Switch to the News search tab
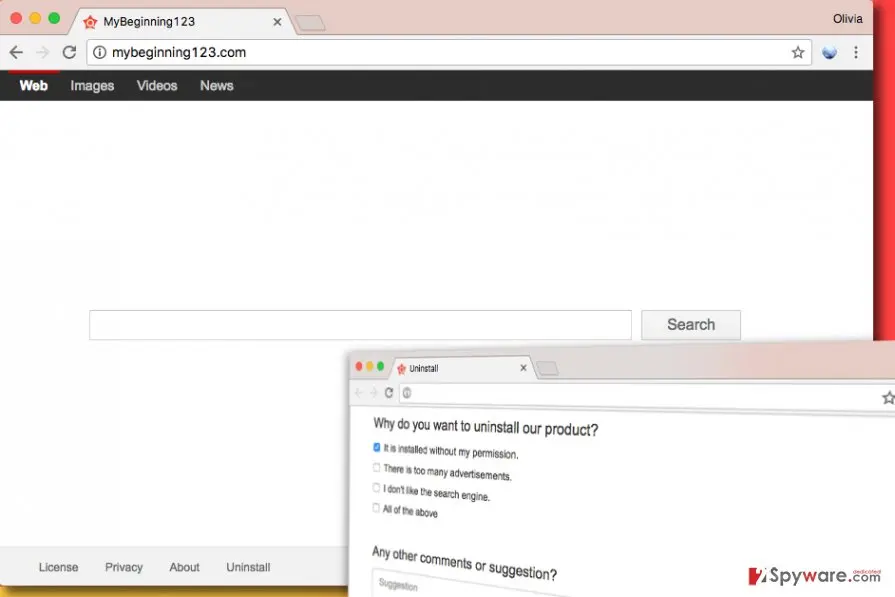The image size is (895, 597). [216, 86]
